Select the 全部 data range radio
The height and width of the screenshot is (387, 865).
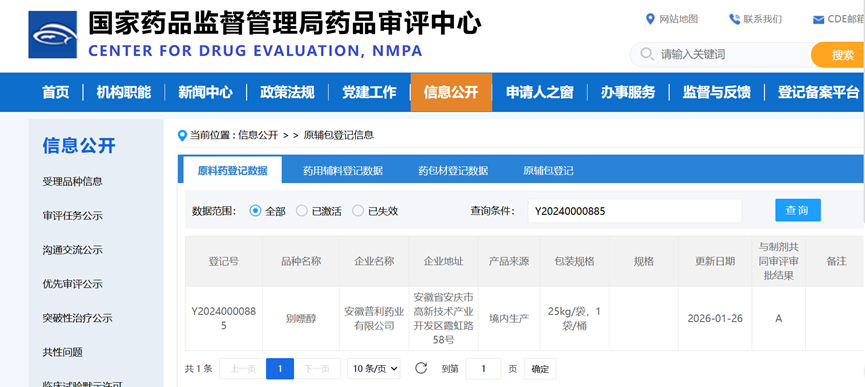pos(255,211)
